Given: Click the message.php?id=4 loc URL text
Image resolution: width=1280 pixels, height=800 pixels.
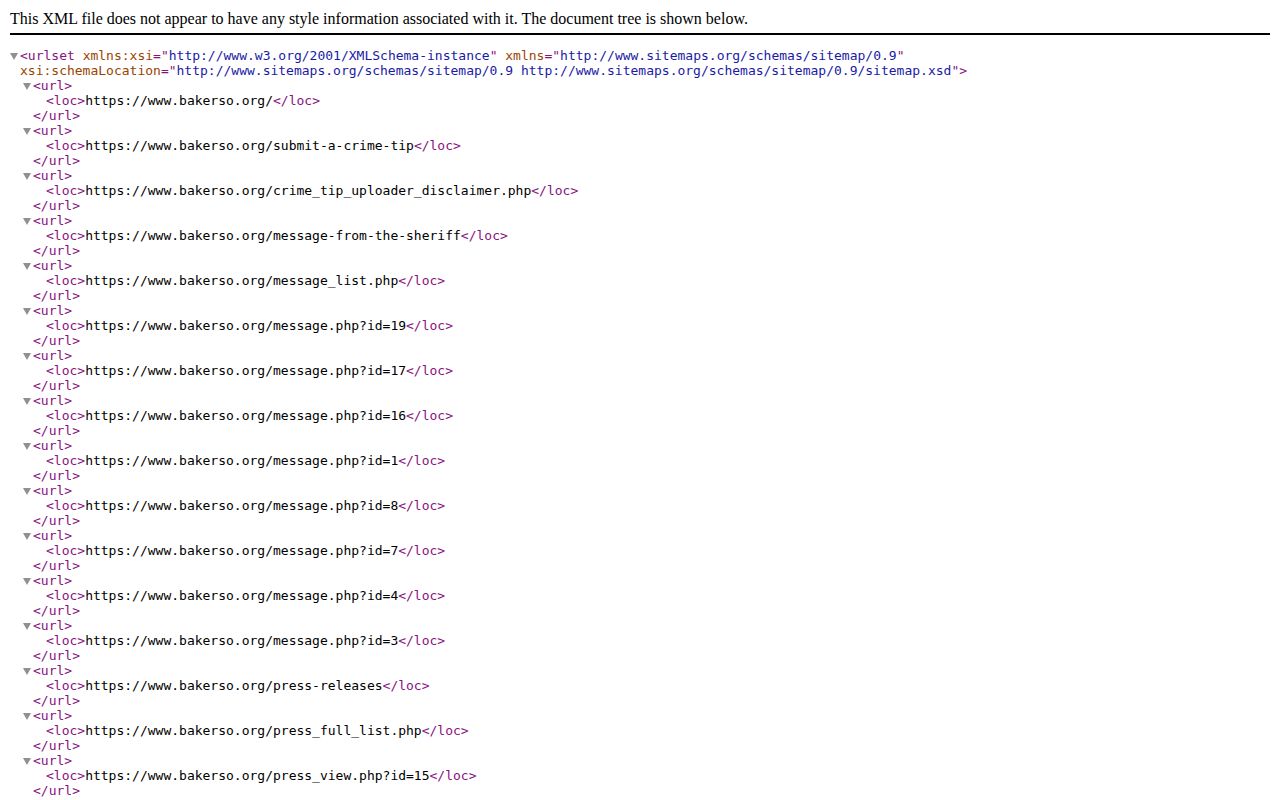Looking at the screenshot, I should click(x=242, y=596).
